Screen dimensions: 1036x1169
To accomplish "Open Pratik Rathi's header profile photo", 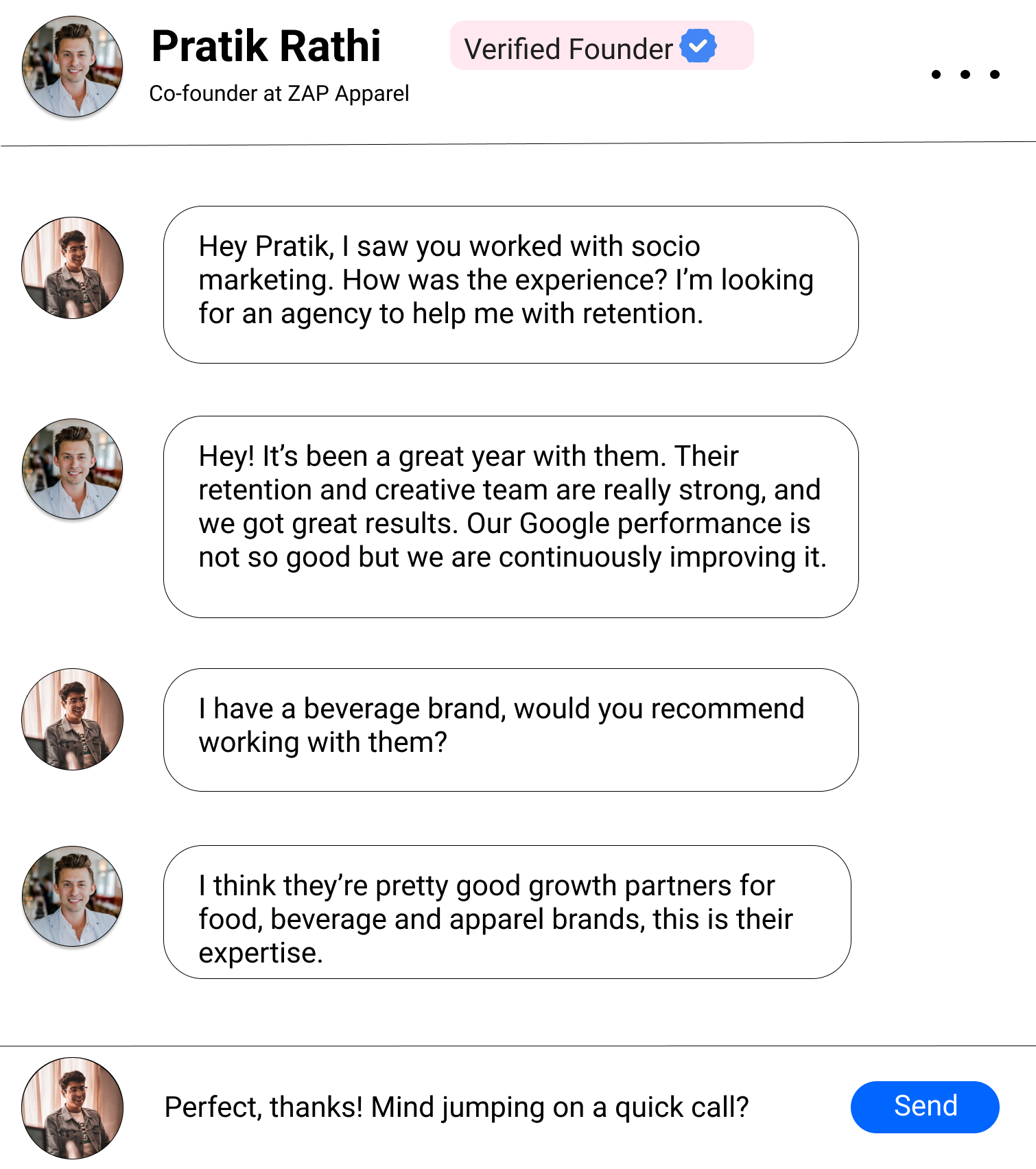I will point(72,67).
